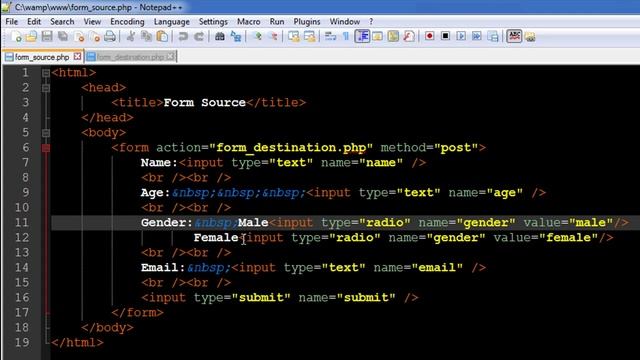Click the Paste clipboard icon
This screenshot has width=640, height=360.
click(x=162, y=36)
